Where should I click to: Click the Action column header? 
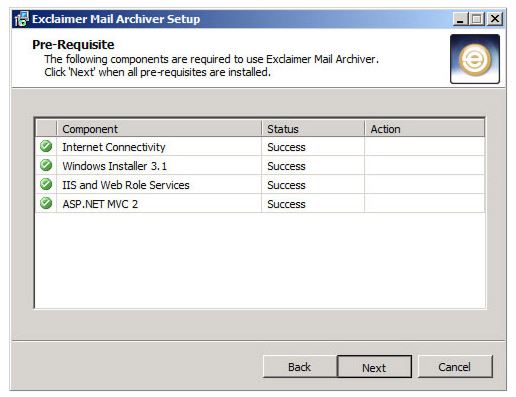424,129
